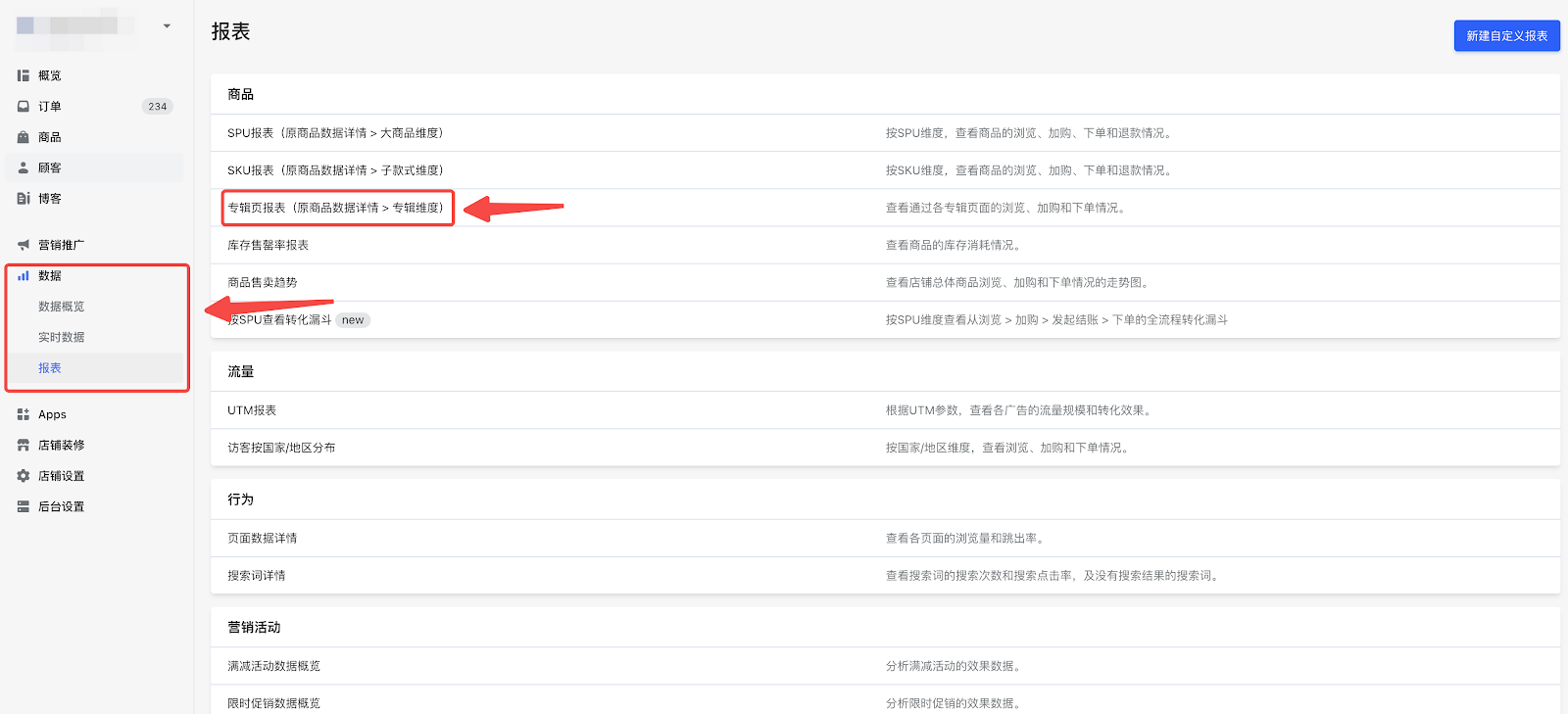Open 满减活动数据概览 report
Viewport: 1568px width, 714px height.
[x=273, y=666]
